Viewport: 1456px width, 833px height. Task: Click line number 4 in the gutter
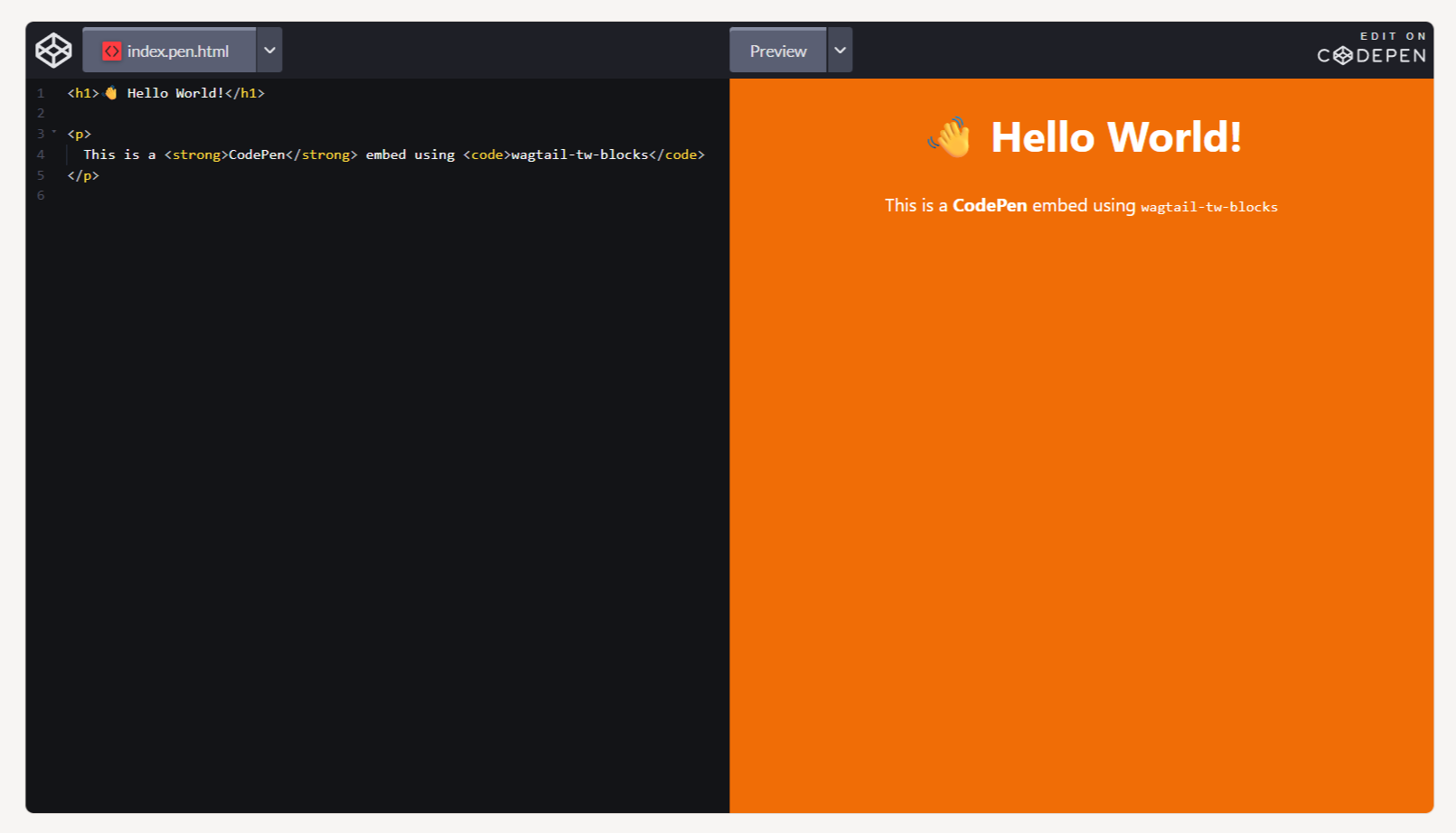point(41,154)
